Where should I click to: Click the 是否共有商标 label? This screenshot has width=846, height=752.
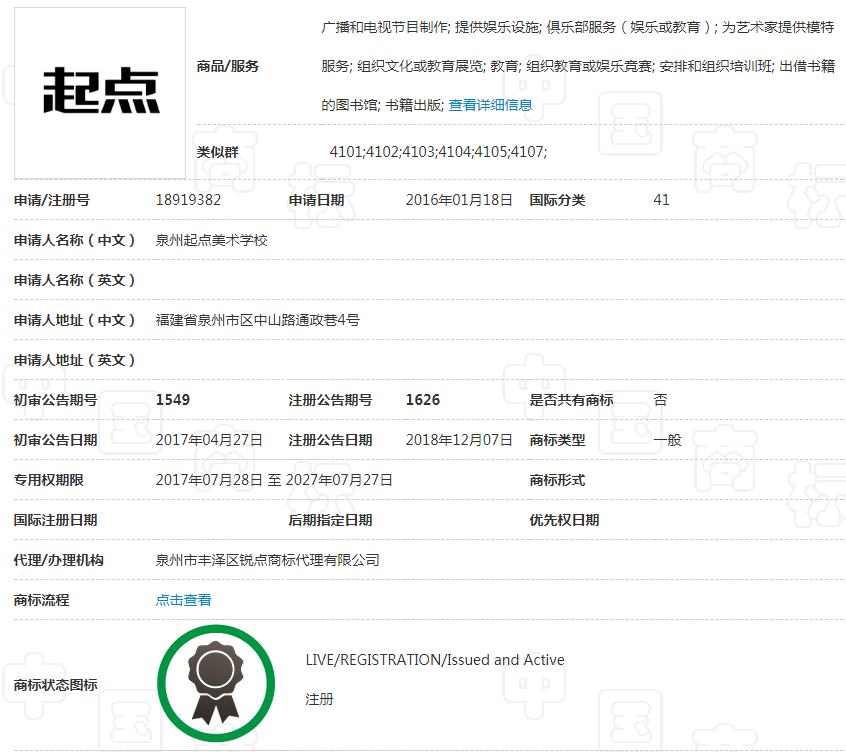click(x=571, y=400)
